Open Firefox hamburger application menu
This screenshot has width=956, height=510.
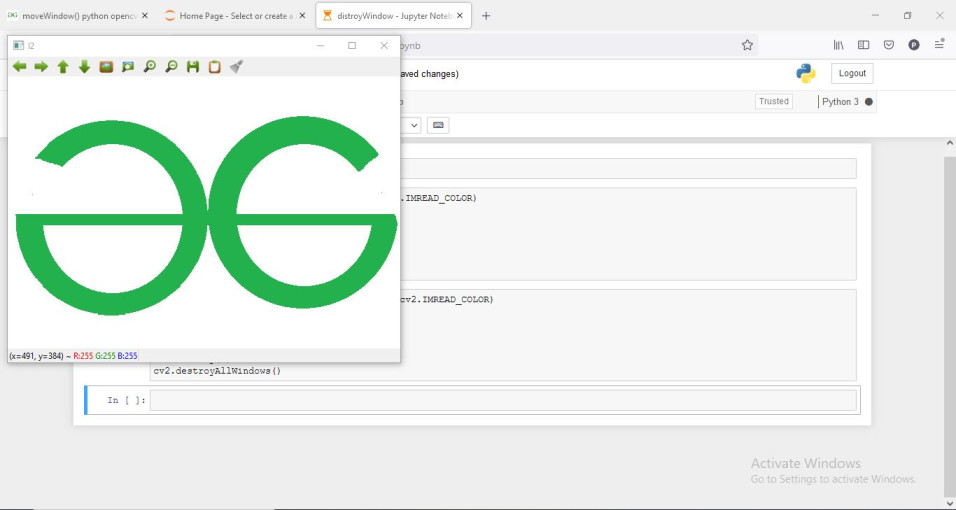coord(939,45)
